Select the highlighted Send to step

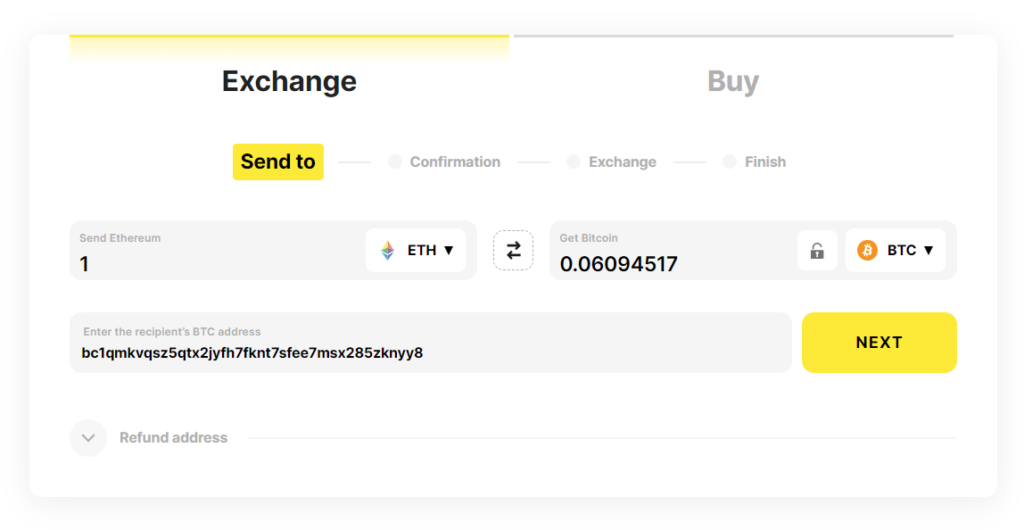pyautogui.click(x=278, y=162)
